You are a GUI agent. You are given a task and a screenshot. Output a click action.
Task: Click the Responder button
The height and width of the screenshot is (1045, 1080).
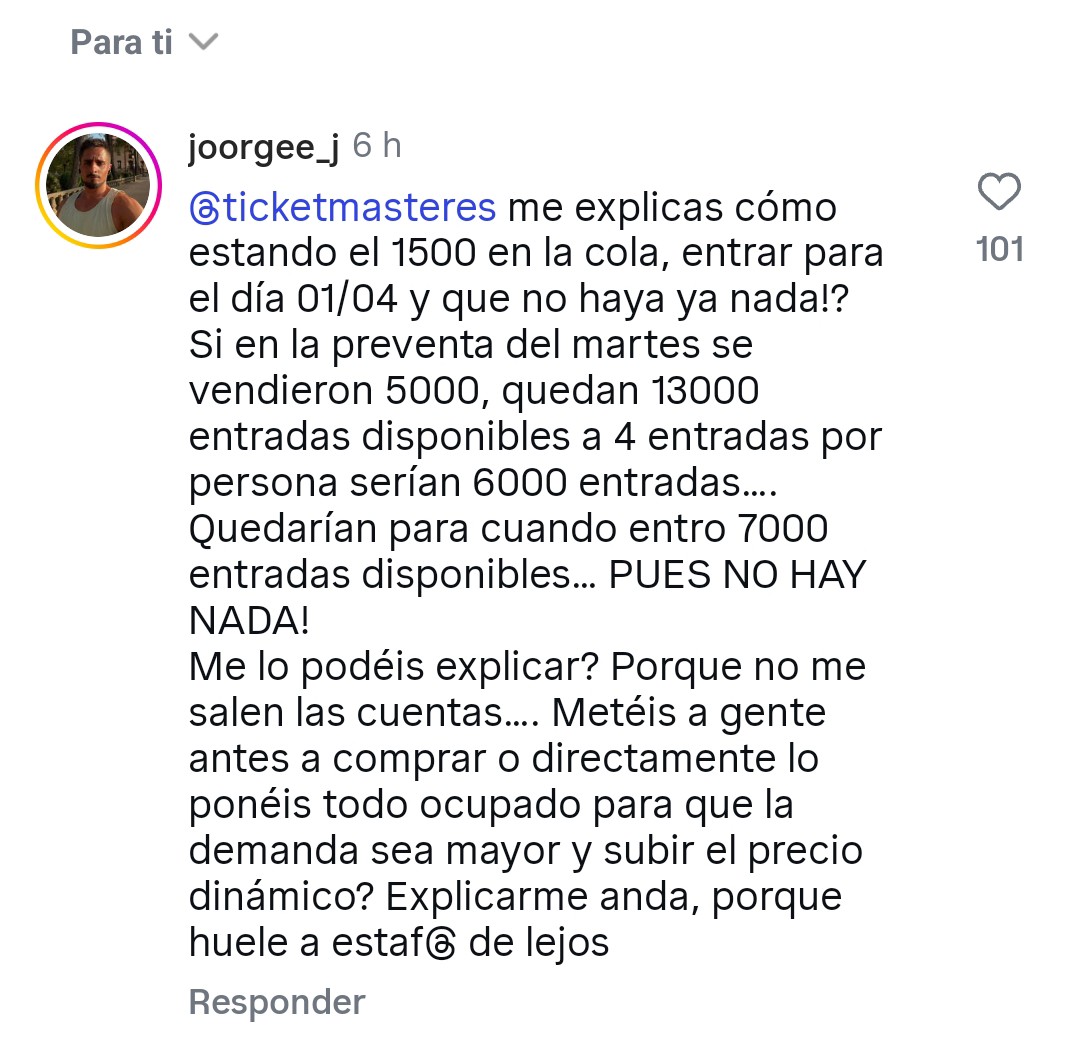point(277,1002)
